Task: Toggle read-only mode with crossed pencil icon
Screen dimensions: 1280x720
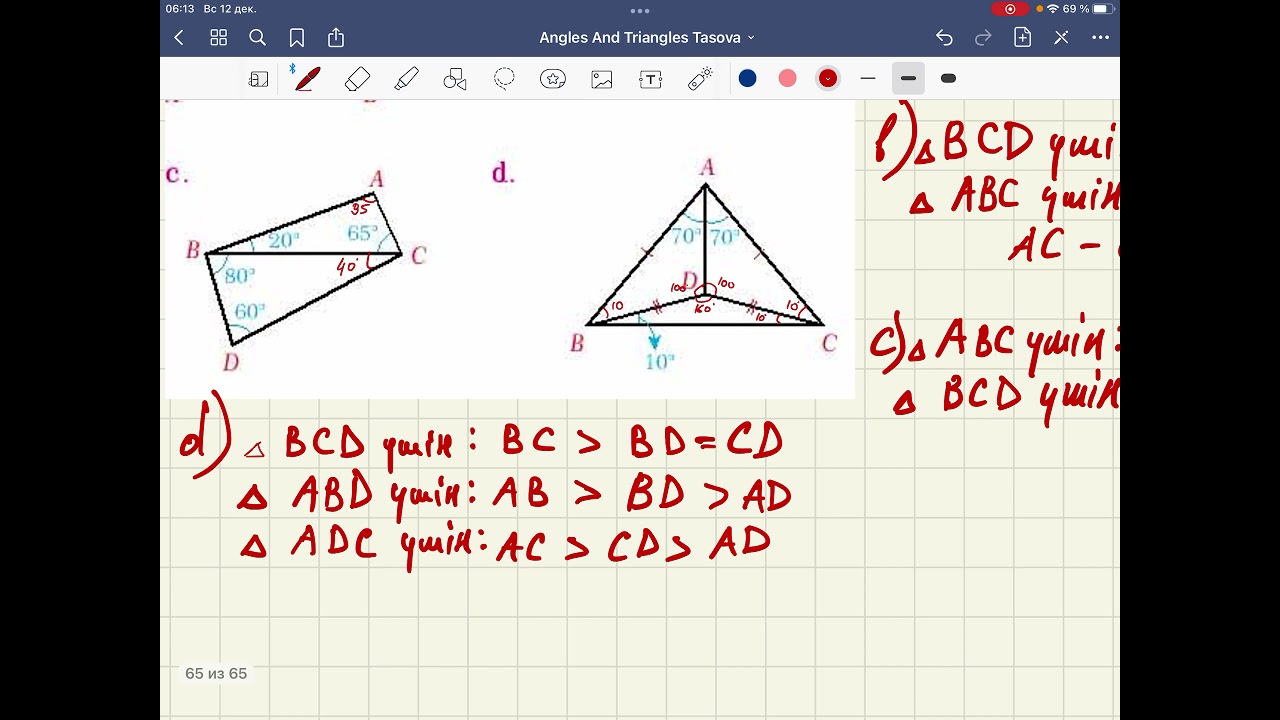Action: click(1061, 38)
